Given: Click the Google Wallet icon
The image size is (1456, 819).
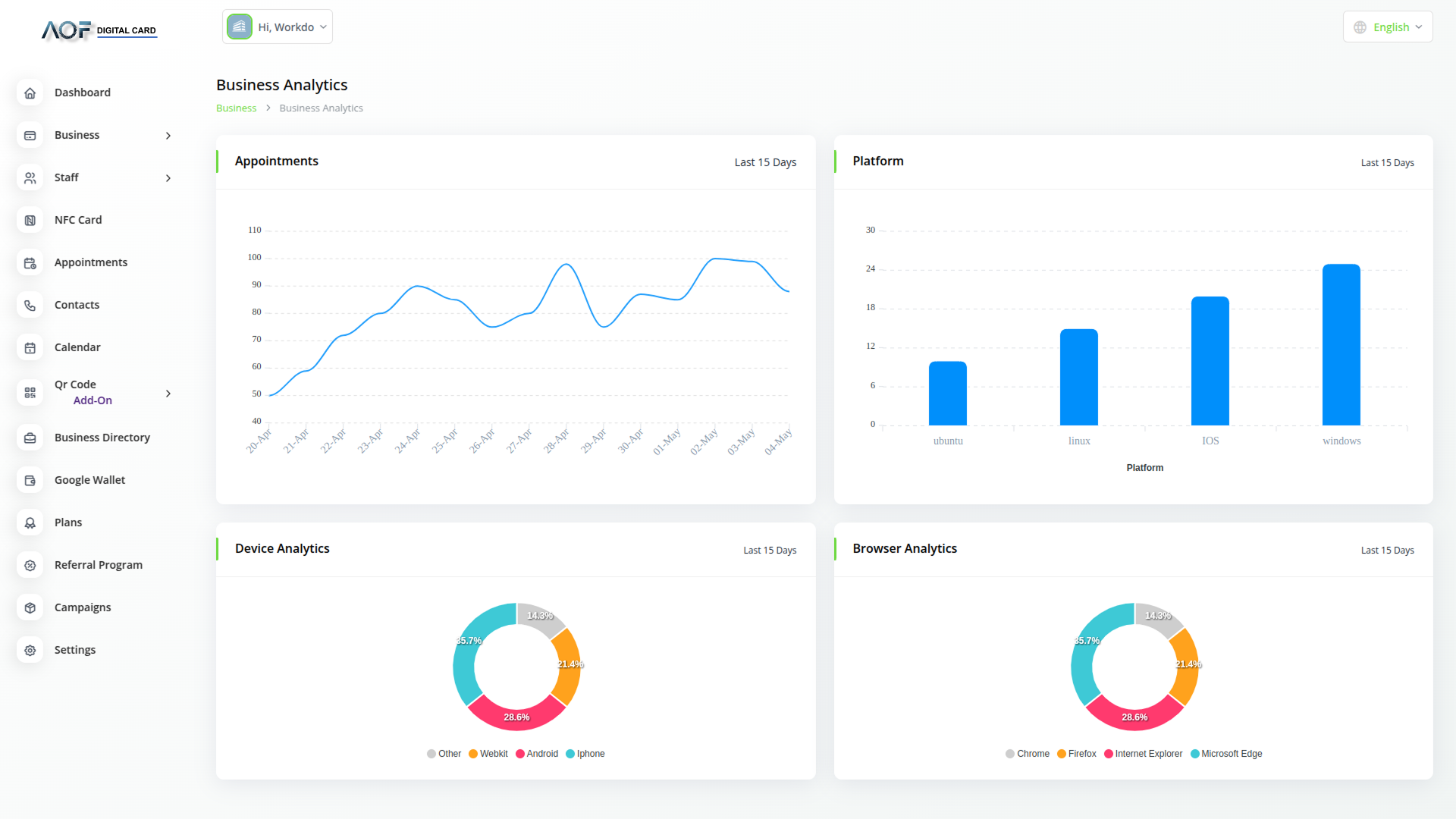Looking at the screenshot, I should pyautogui.click(x=30, y=480).
